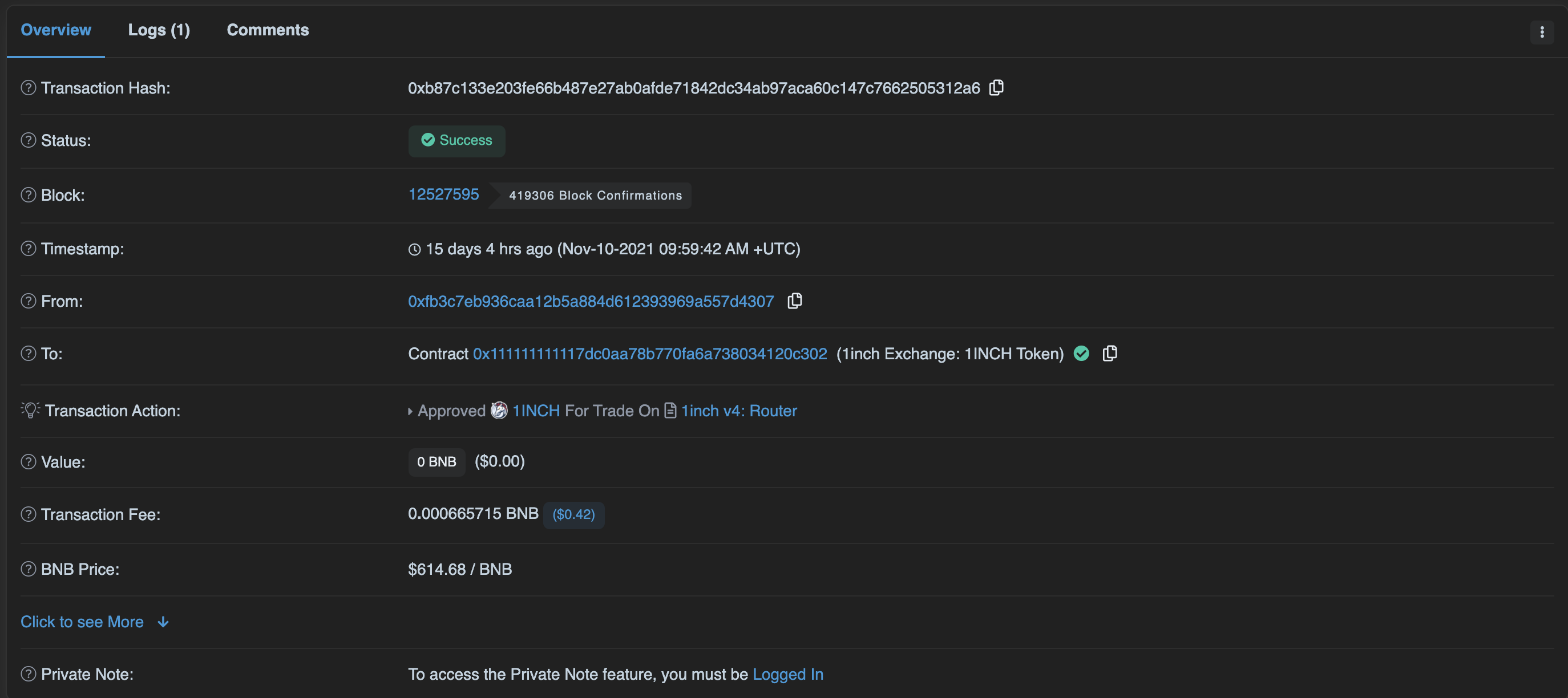Open the From address 0xfb3c7eb9... link
This screenshot has height=698, width=1568.
click(x=591, y=301)
